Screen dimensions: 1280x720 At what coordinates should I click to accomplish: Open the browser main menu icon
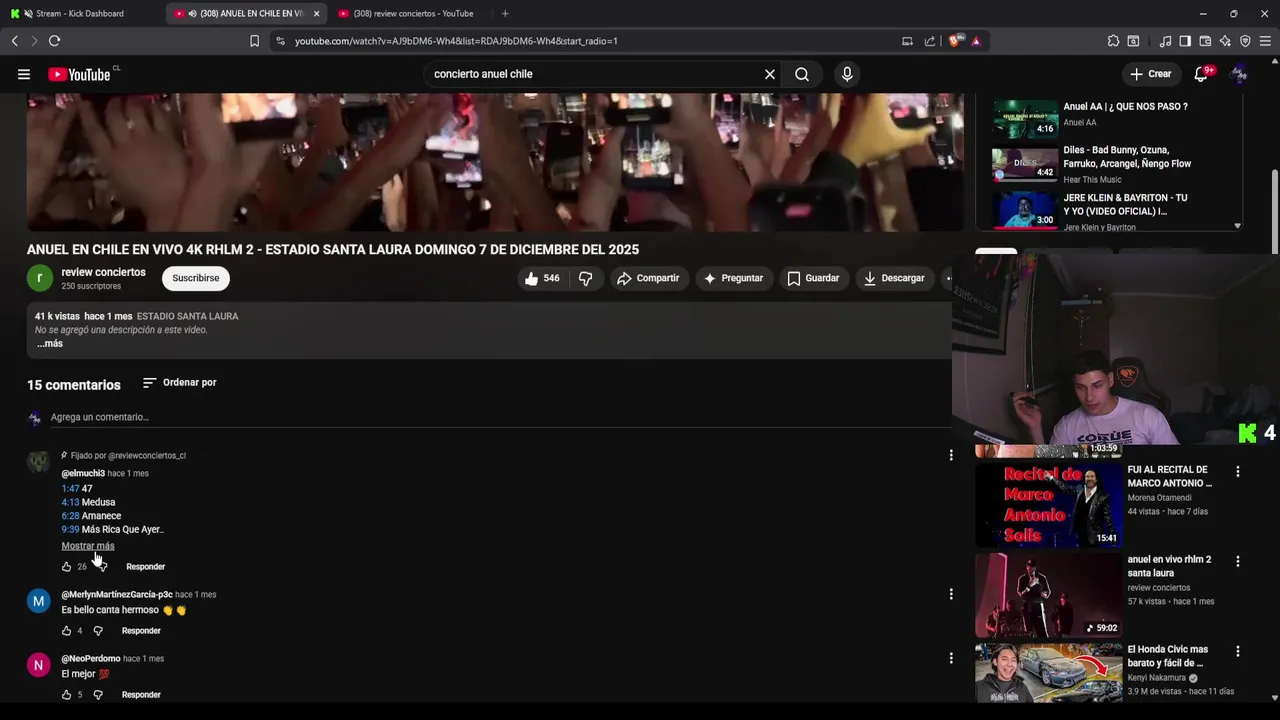[x=1265, y=41]
